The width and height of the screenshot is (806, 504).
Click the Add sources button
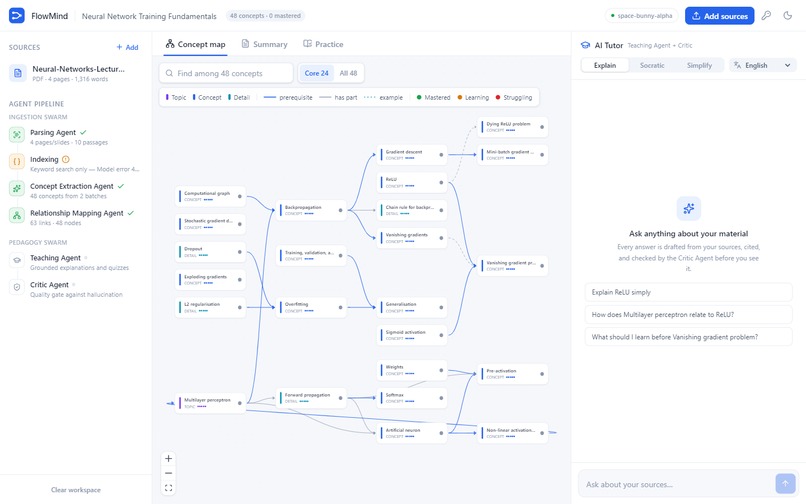[x=719, y=16]
